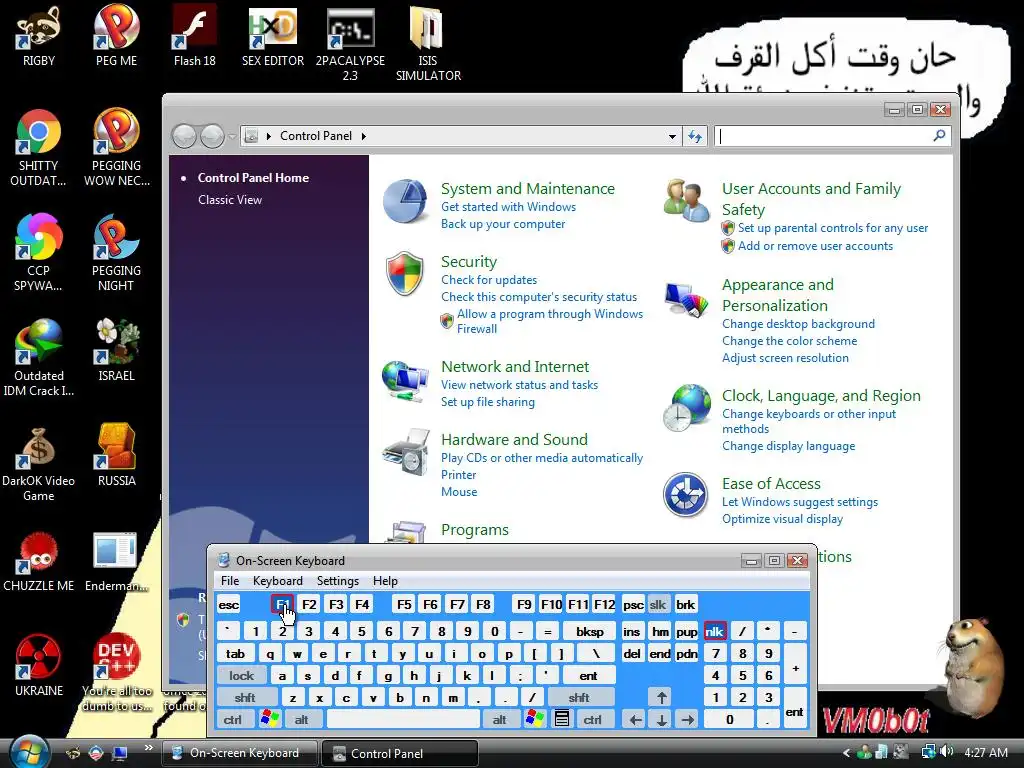Click Back up your computer link
Viewport: 1024px width, 768px height.
[x=503, y=223]
